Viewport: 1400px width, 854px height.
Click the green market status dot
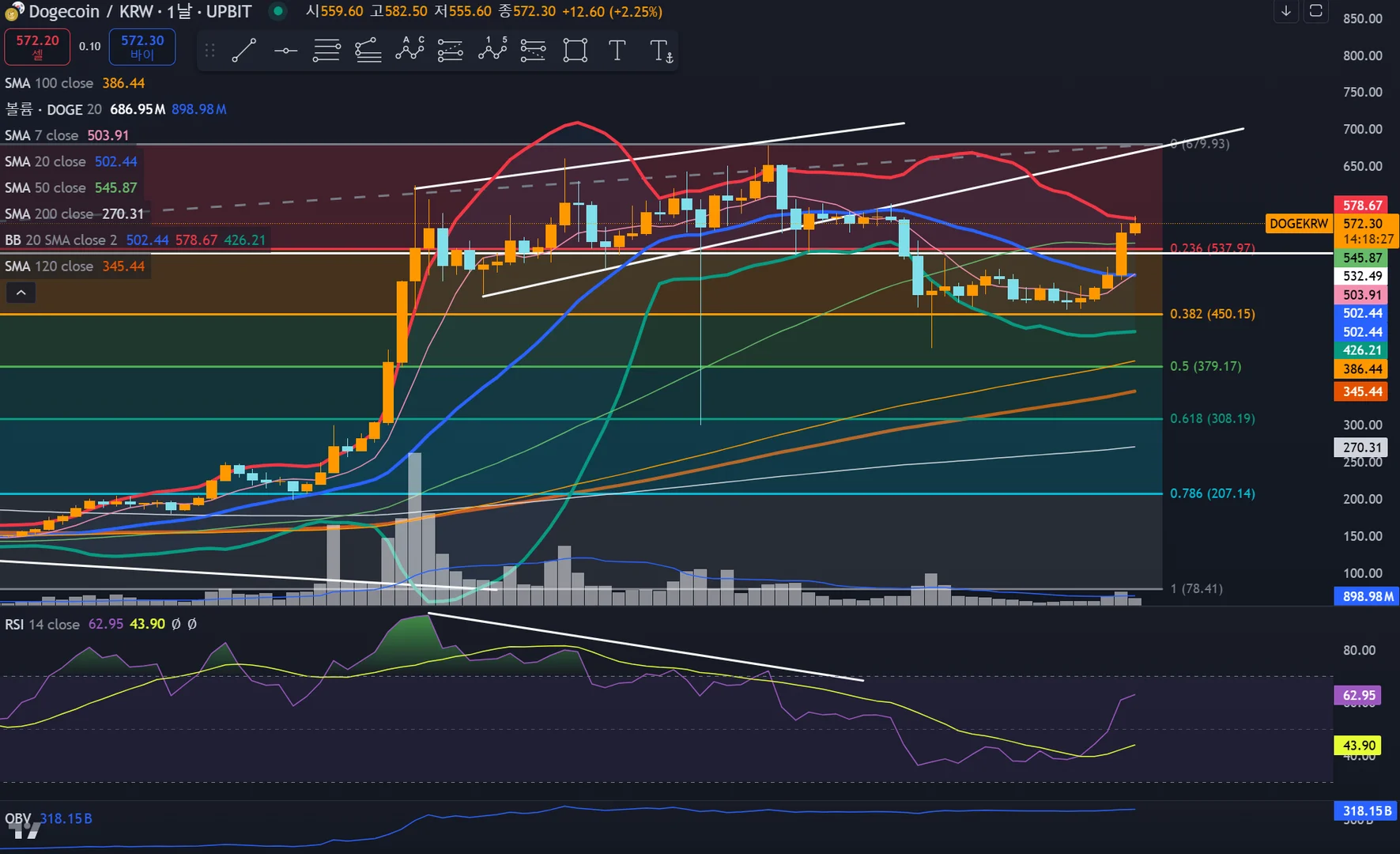click(x=277, y=11)
